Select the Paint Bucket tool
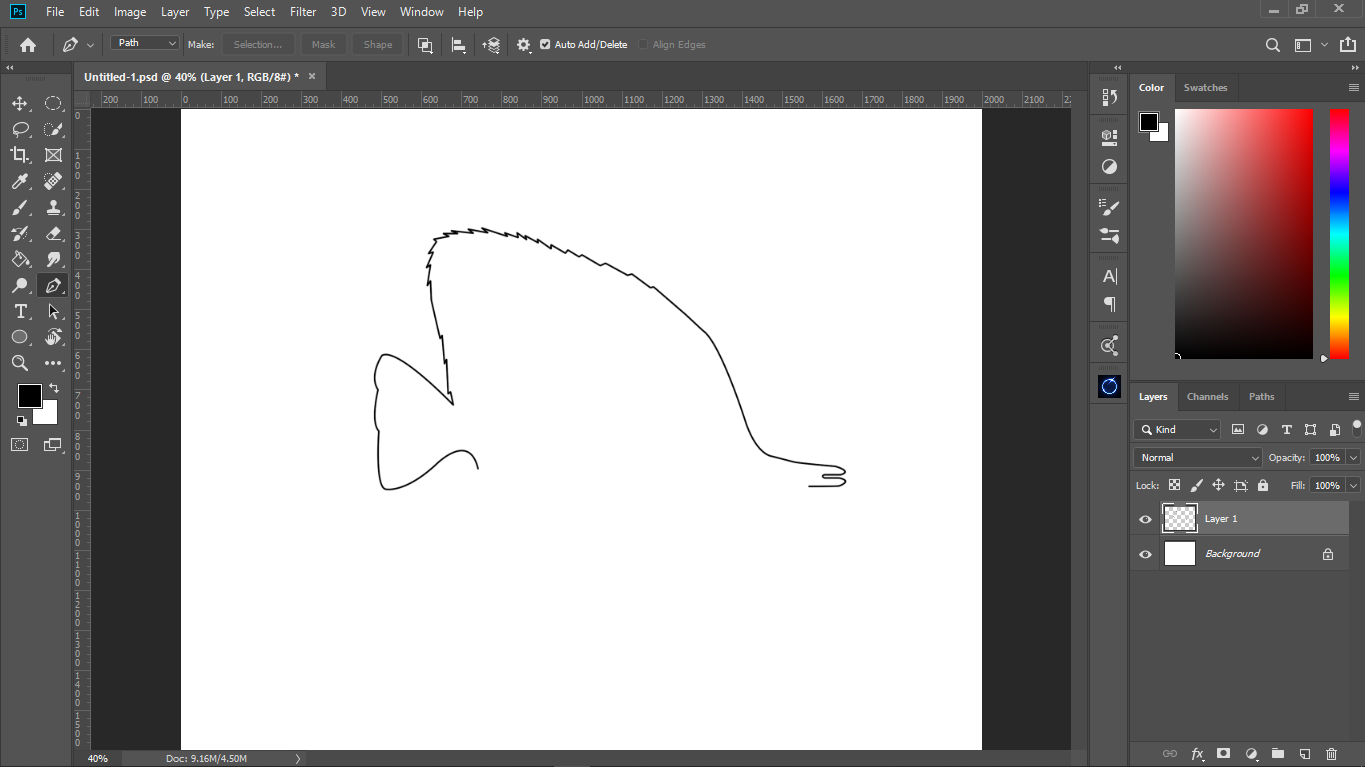 (19, 259)
